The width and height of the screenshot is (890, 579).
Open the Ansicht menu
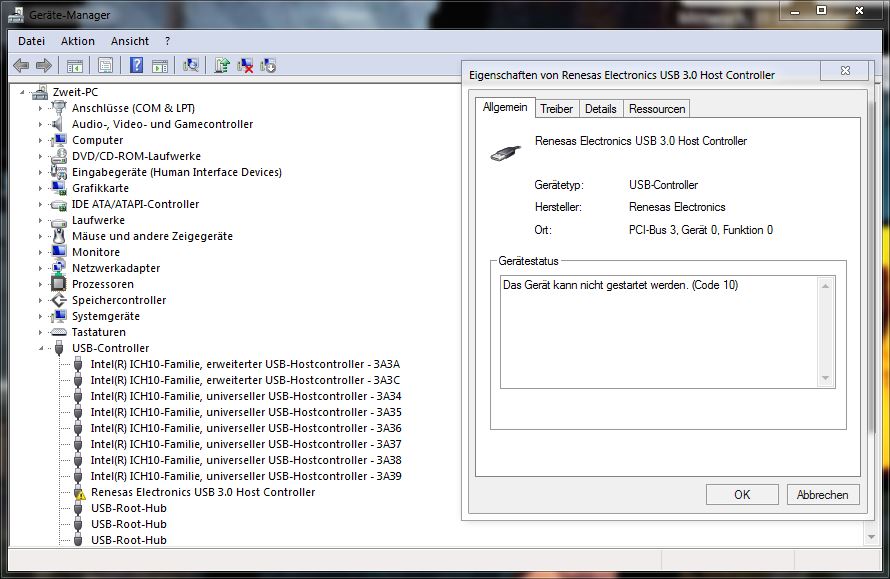pos(129,41)
